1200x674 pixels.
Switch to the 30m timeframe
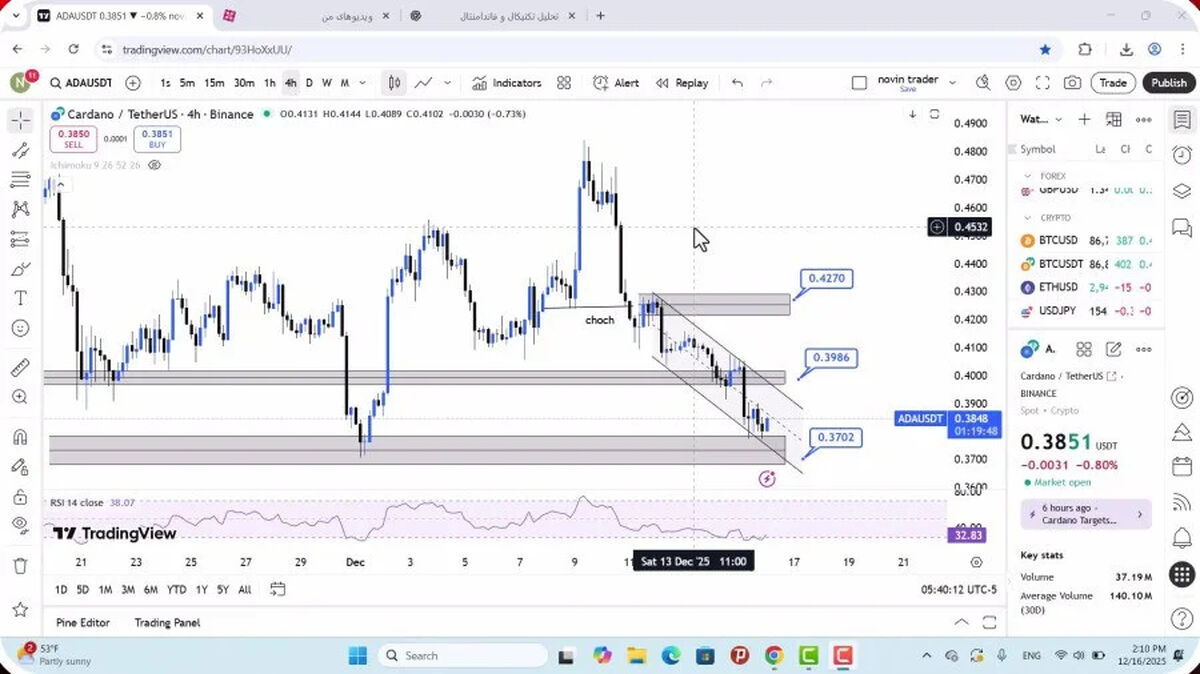point(244,83)
